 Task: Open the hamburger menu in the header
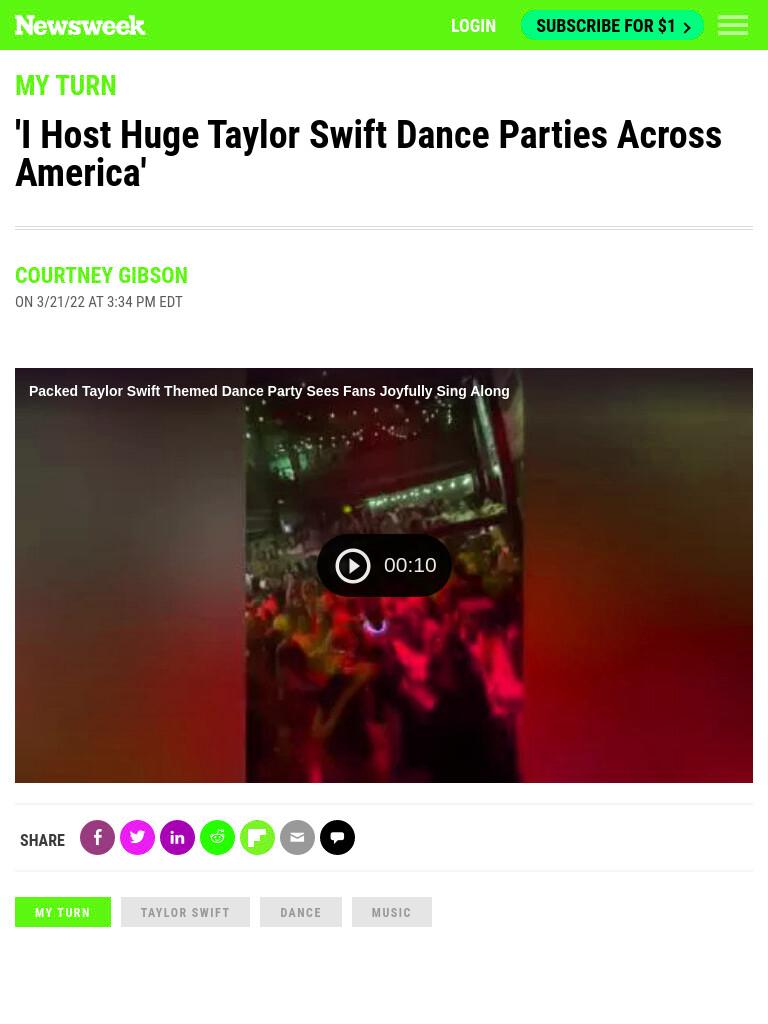733,25
